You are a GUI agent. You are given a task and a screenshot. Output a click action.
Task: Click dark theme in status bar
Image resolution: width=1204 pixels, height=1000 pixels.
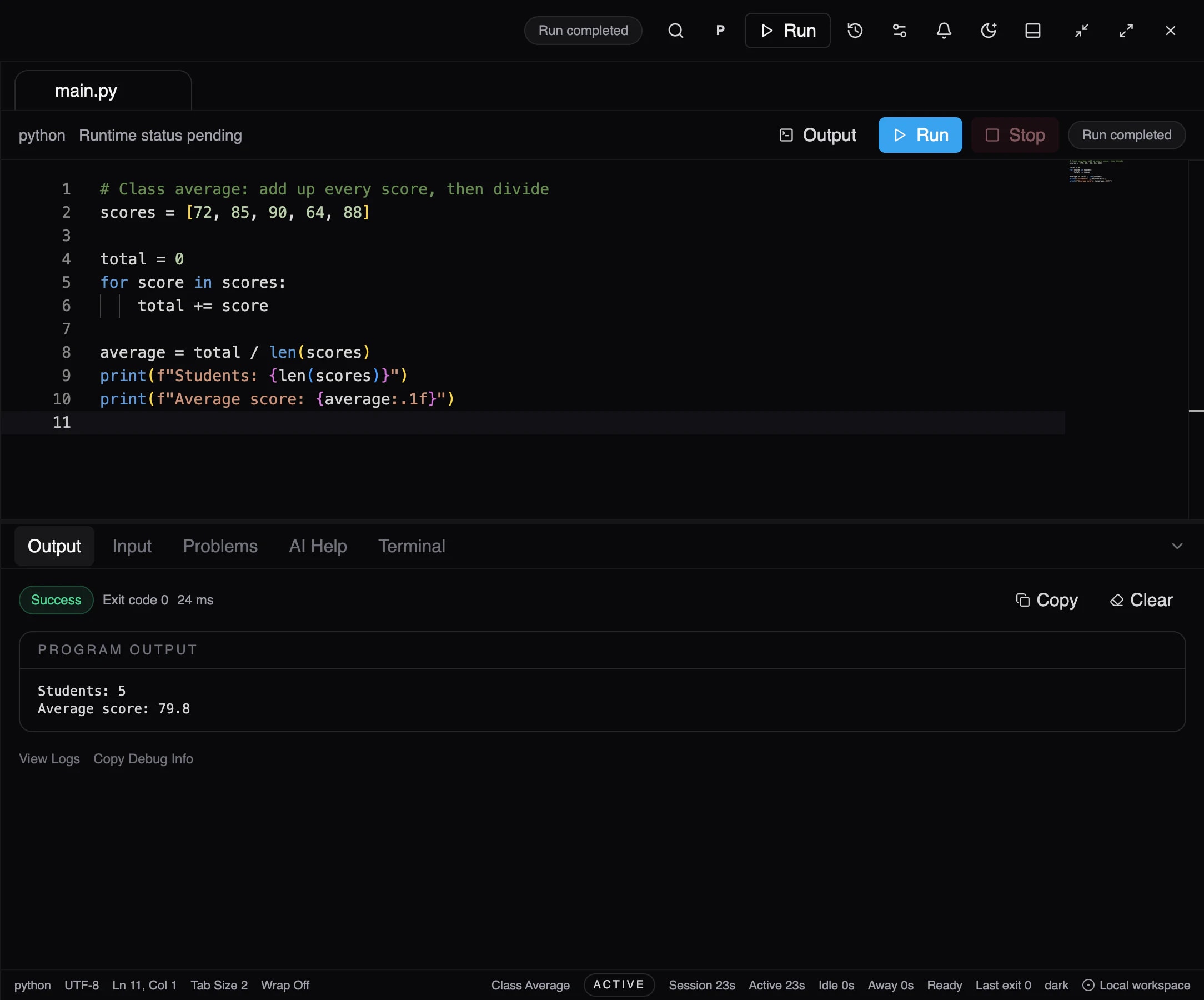click(1056, 985)
